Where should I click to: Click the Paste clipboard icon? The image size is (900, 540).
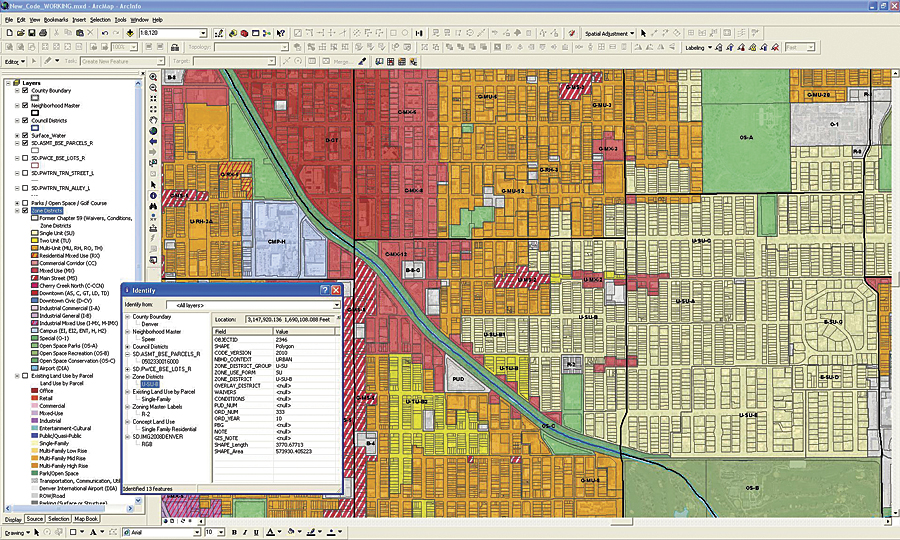tap(79, 33)
